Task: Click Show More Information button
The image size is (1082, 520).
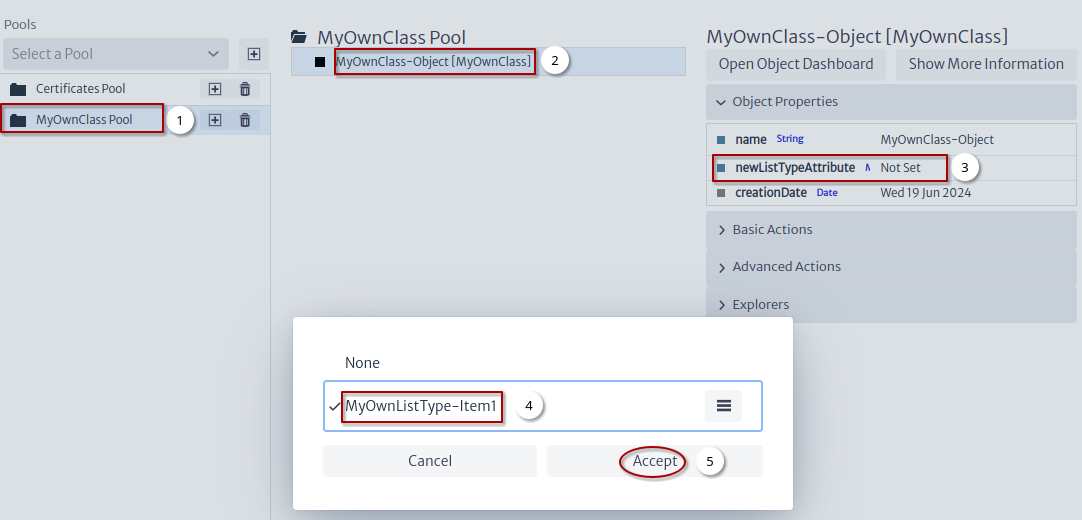Action: 986,64
